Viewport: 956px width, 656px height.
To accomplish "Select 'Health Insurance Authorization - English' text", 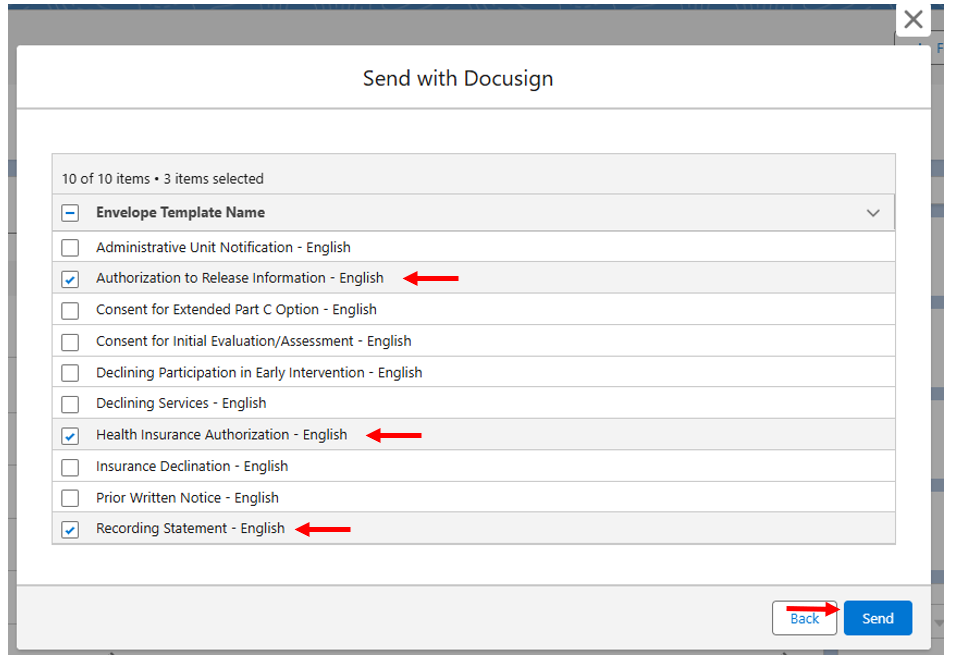I will (221, 435).
